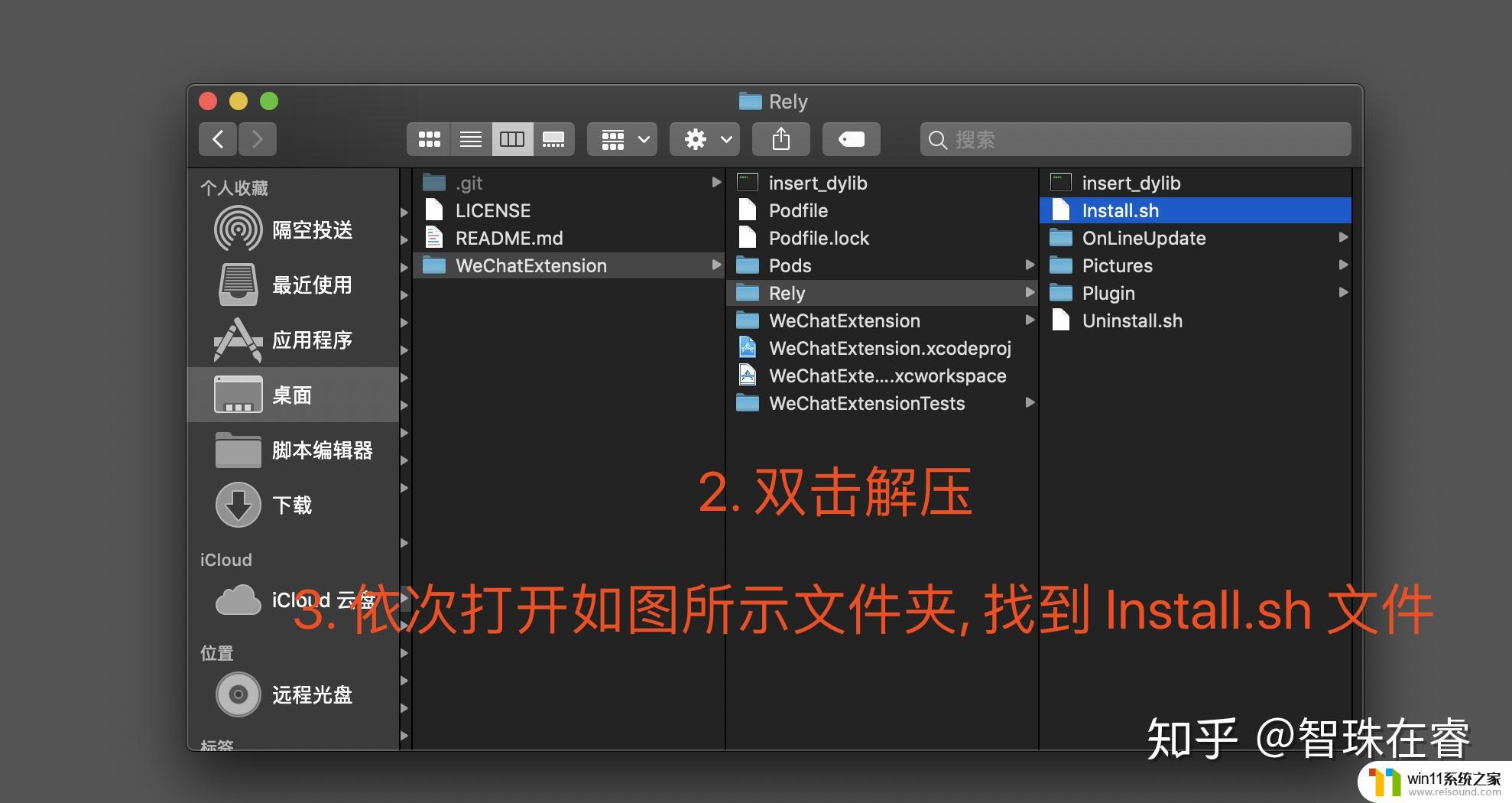Select the Plugin folder
Screen dimensions: 1512x803
(x=1196, y=293)
